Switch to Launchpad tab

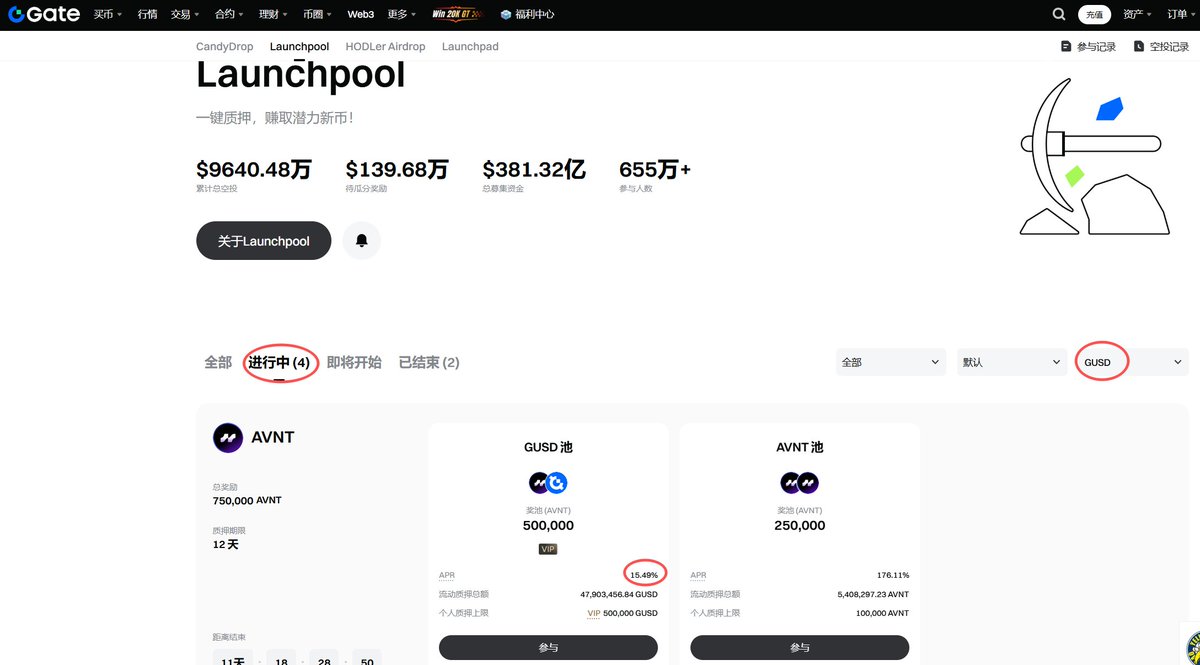pyautogui.click(x=470, y=47)
